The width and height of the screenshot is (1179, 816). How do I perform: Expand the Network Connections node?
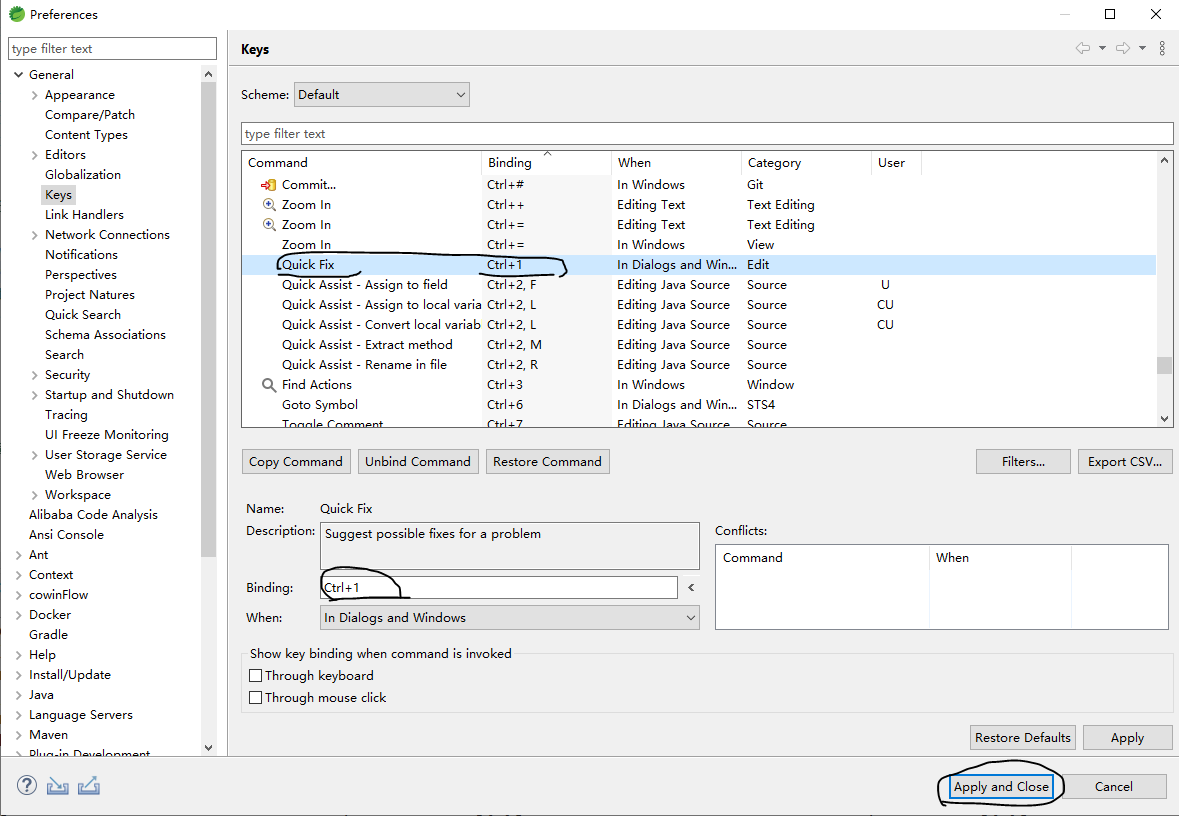coord(35,235)
